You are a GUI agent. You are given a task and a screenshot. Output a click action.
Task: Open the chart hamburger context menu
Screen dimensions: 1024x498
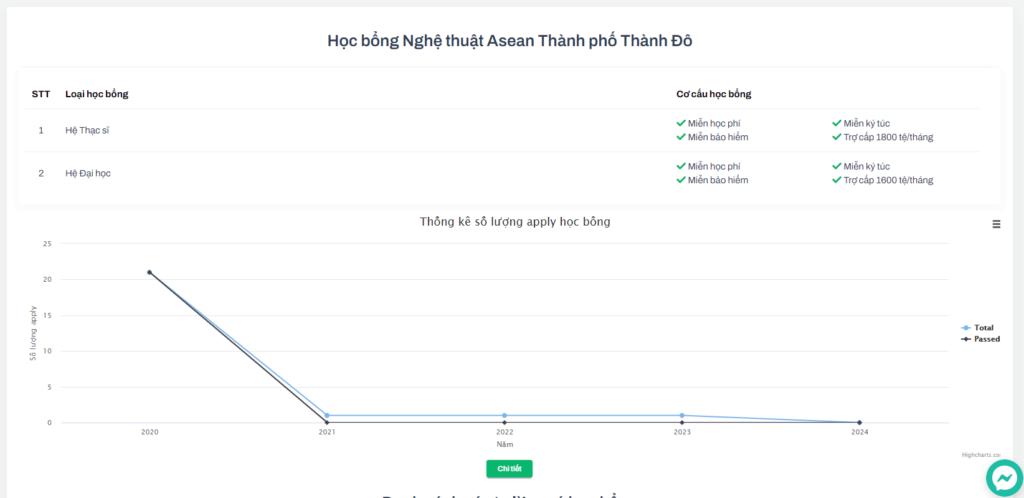996,224
